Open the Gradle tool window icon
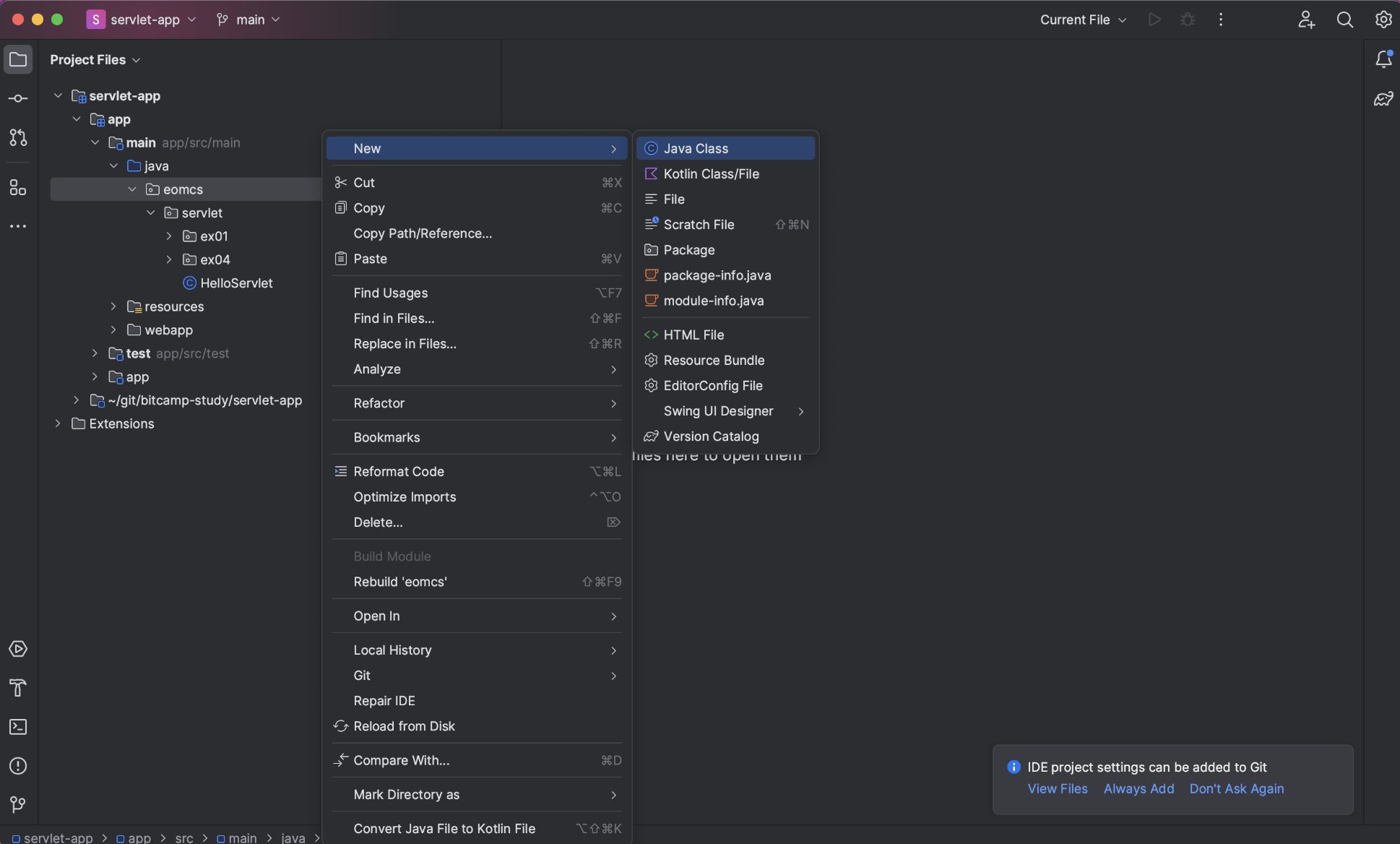The height and width of the screenshot is (844, 1400). [1383, 99]
